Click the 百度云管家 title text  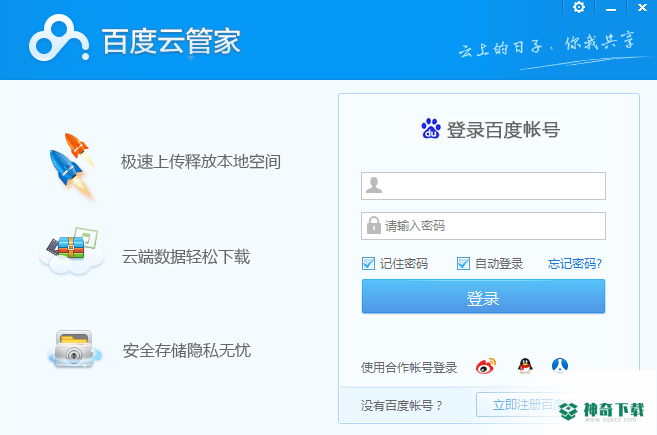pyautogui.click(x=171, y=41)
